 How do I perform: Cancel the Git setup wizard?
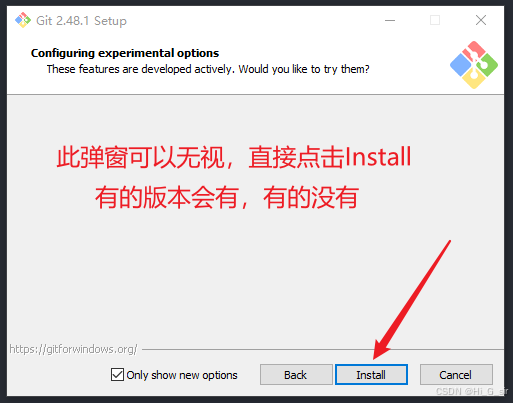tap(456, 375)
